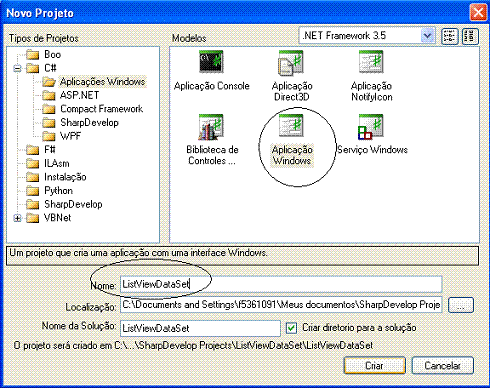
Task: Click the Biblioteca de Controles label text
Action: click(x=212, y=155)
